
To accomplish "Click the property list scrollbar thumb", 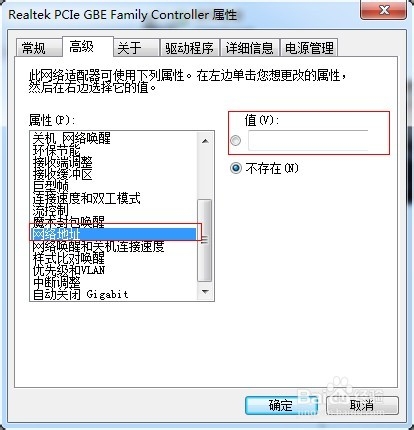I will [205, 240].
